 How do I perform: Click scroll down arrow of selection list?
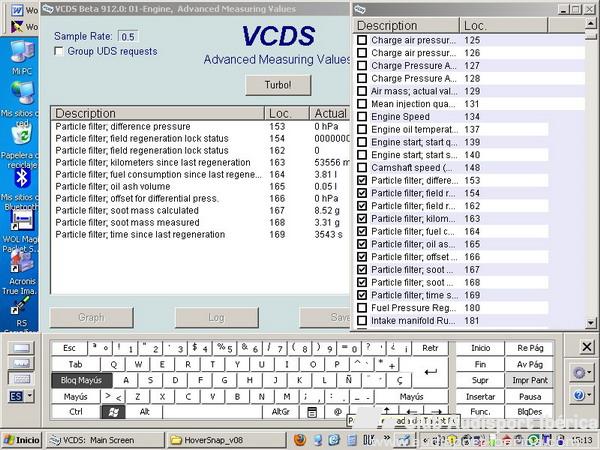tap(590, 323)
